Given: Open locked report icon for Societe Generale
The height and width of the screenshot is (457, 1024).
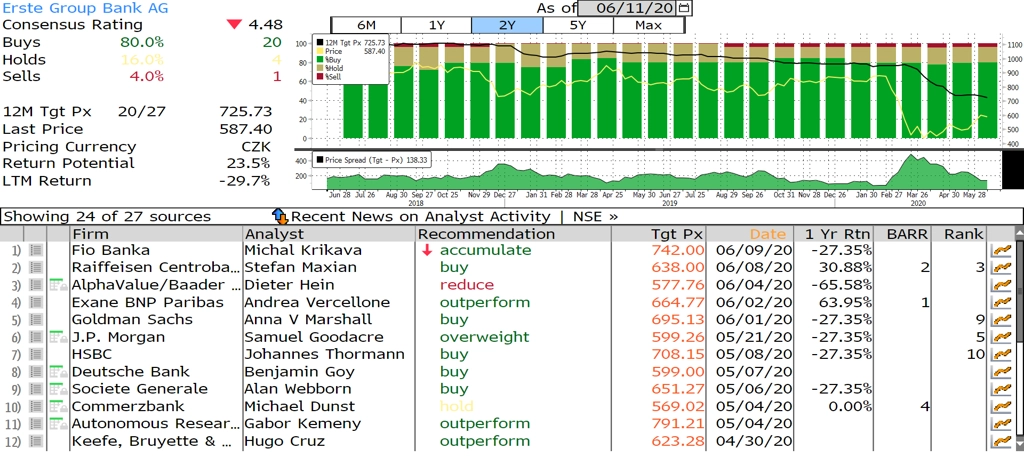Looking at the screenshot, I should 59,388.
